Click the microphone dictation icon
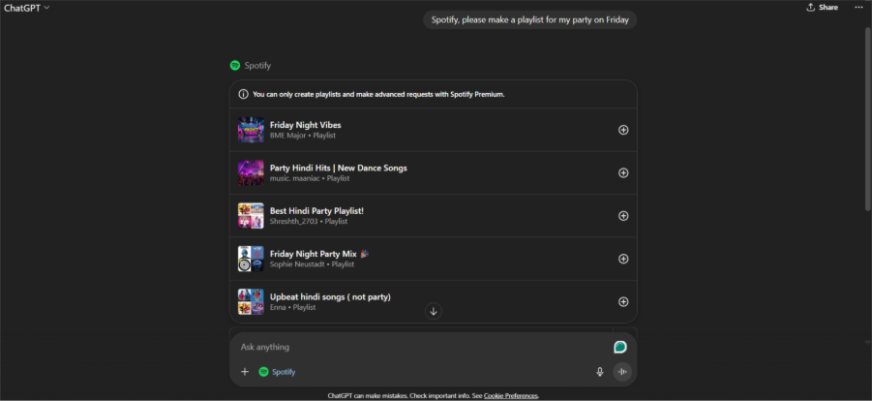Screen dimensions: 872x401 coord(600,372)
